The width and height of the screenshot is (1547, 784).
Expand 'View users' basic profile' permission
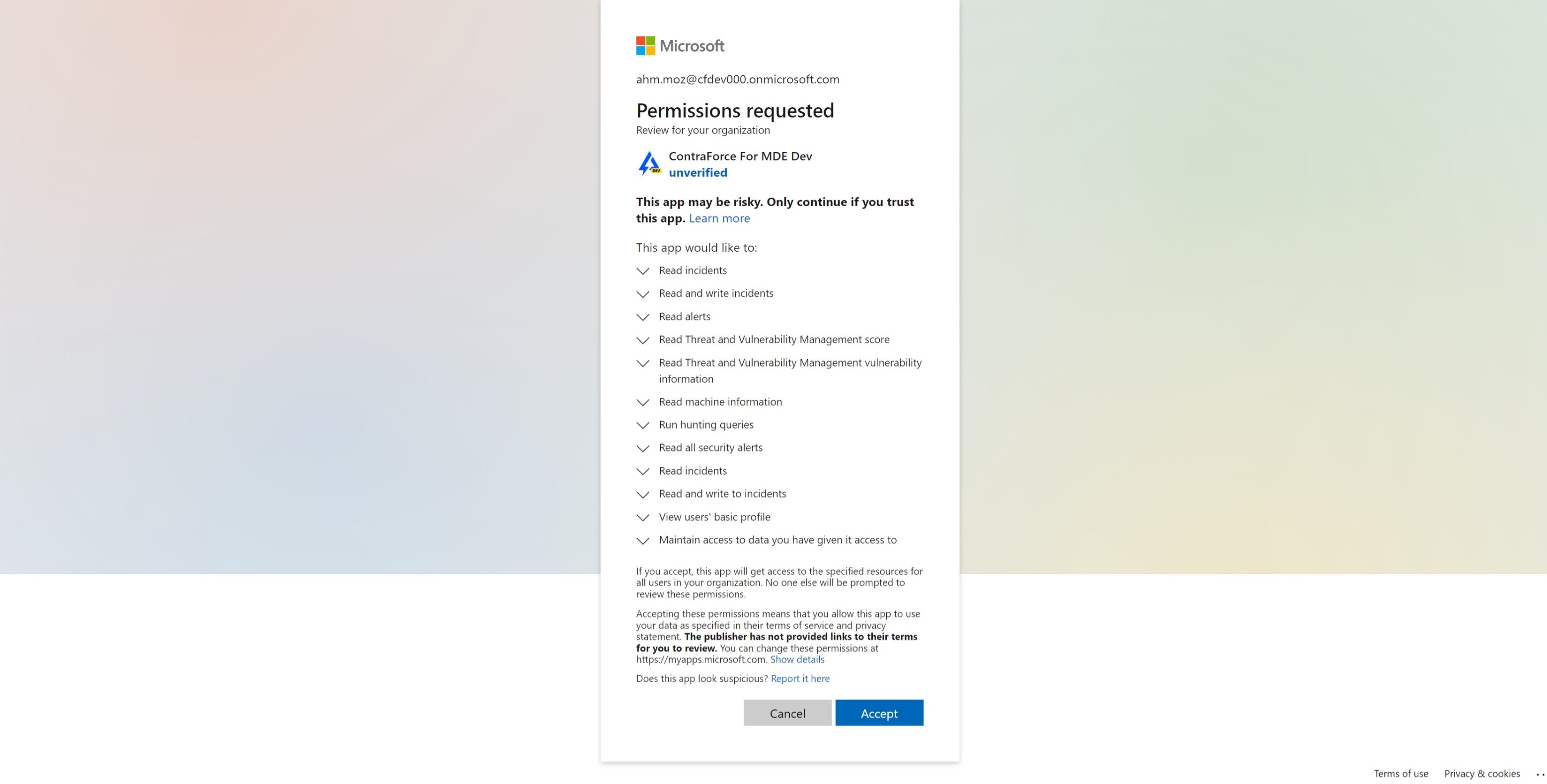[642, 517]
